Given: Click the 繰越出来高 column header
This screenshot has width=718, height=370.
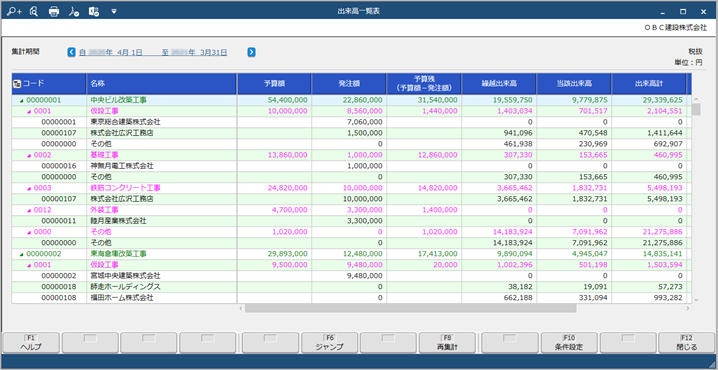Looking at the screenshot, I should click(x=499, y=84).
